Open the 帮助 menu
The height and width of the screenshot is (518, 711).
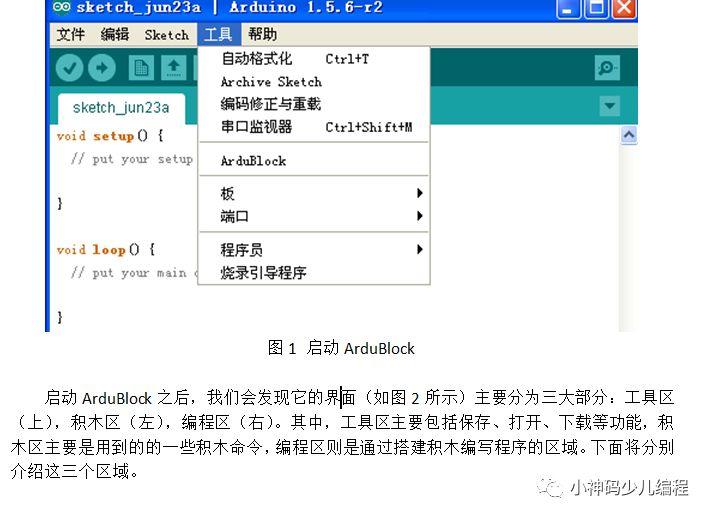click(x=263, y=34)
